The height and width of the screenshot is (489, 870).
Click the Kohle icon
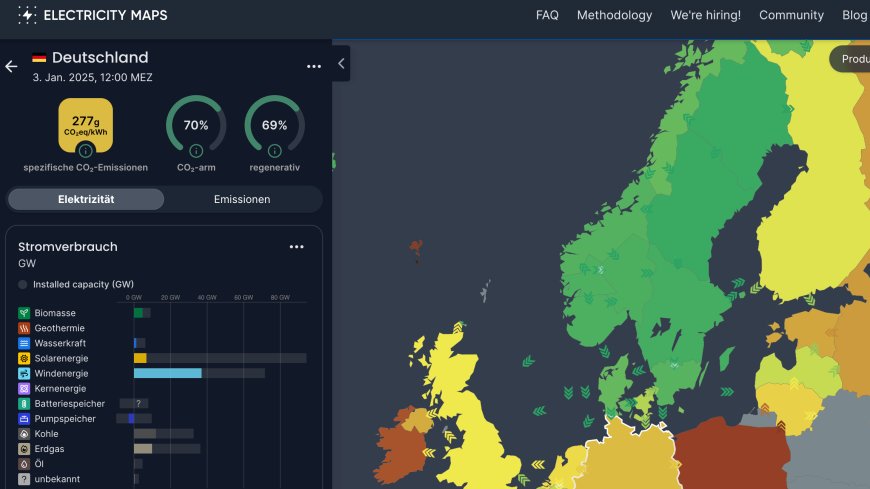(x=24, y=434)
